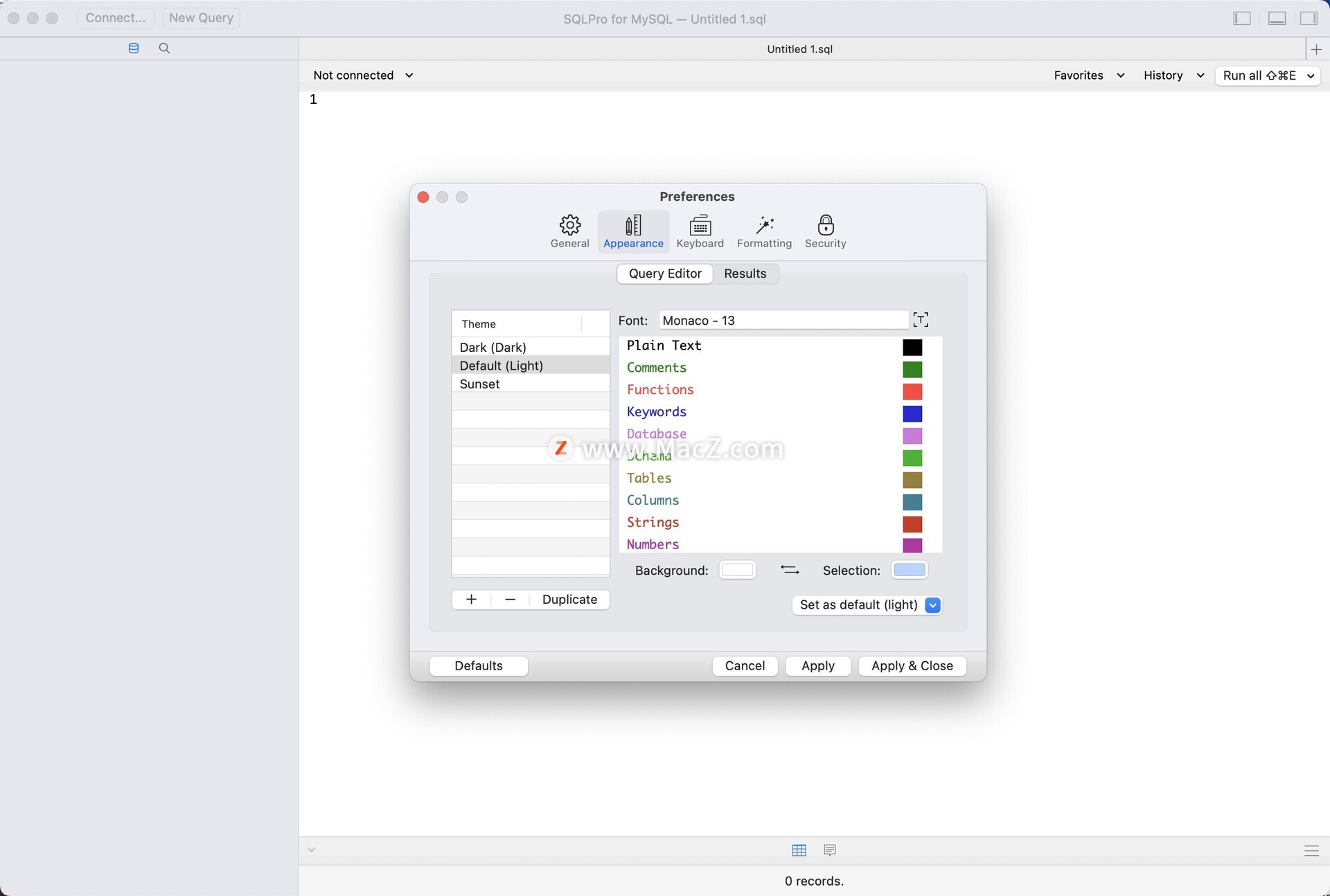Expand the History dropdown
1330x896 pixels.
(1173, 75)
